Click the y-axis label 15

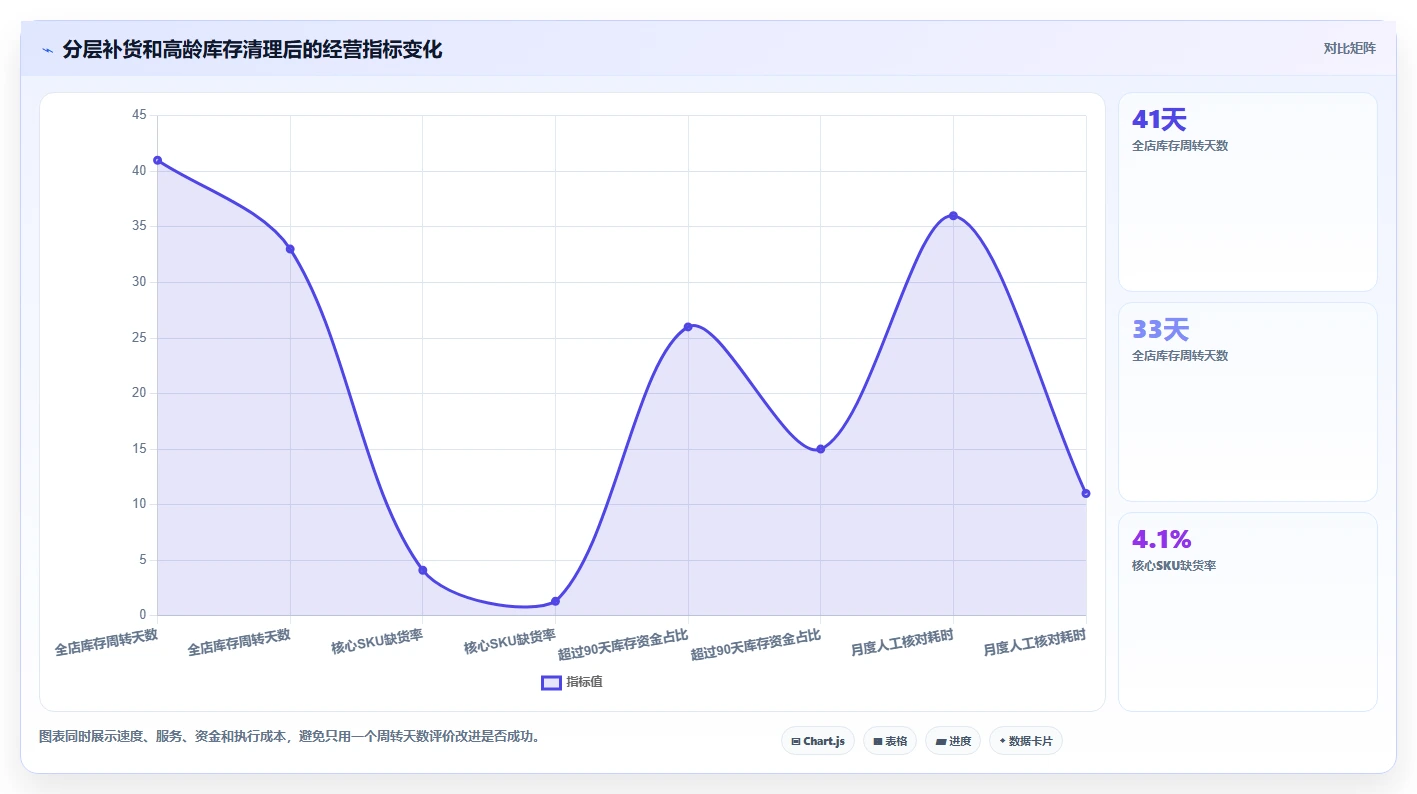coord(139,449)
